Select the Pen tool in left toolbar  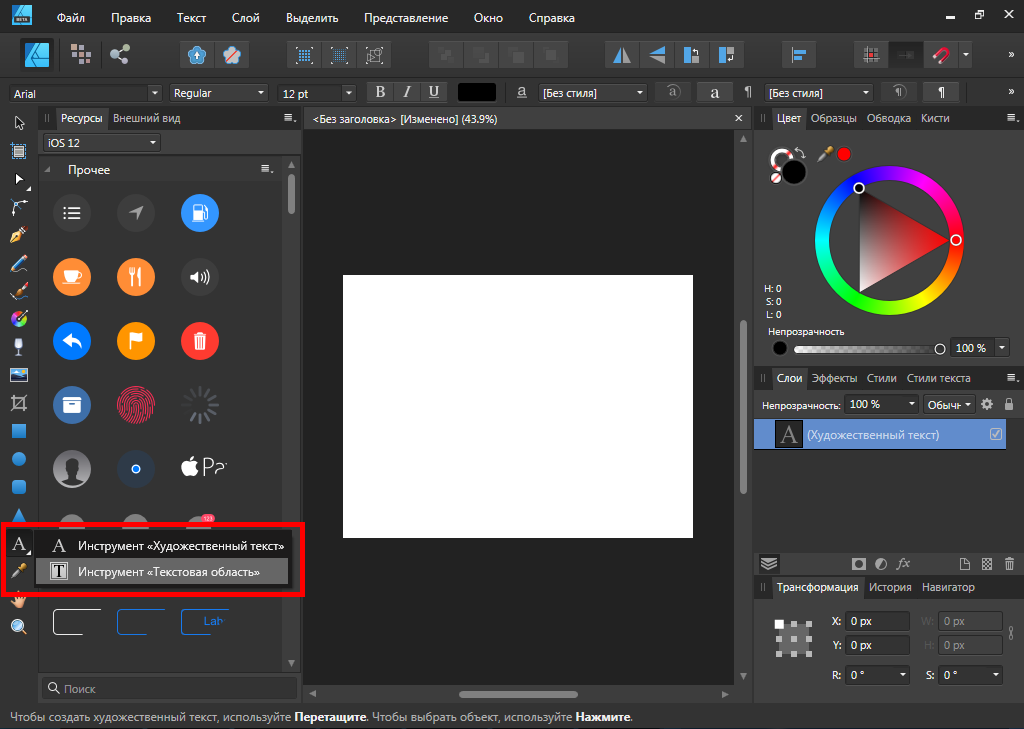18,236
